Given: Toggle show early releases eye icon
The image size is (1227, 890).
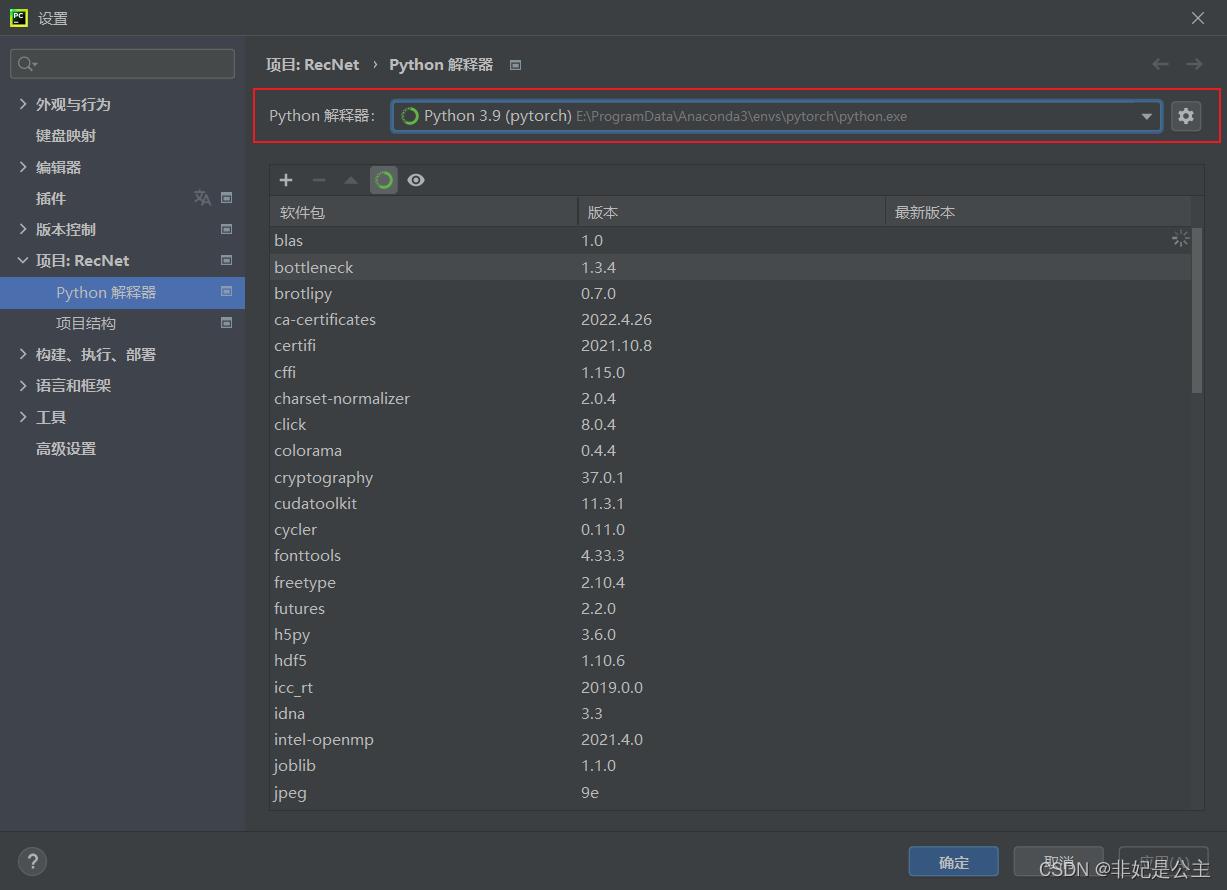Looking at the screenshot, I should tap(416, 180).
